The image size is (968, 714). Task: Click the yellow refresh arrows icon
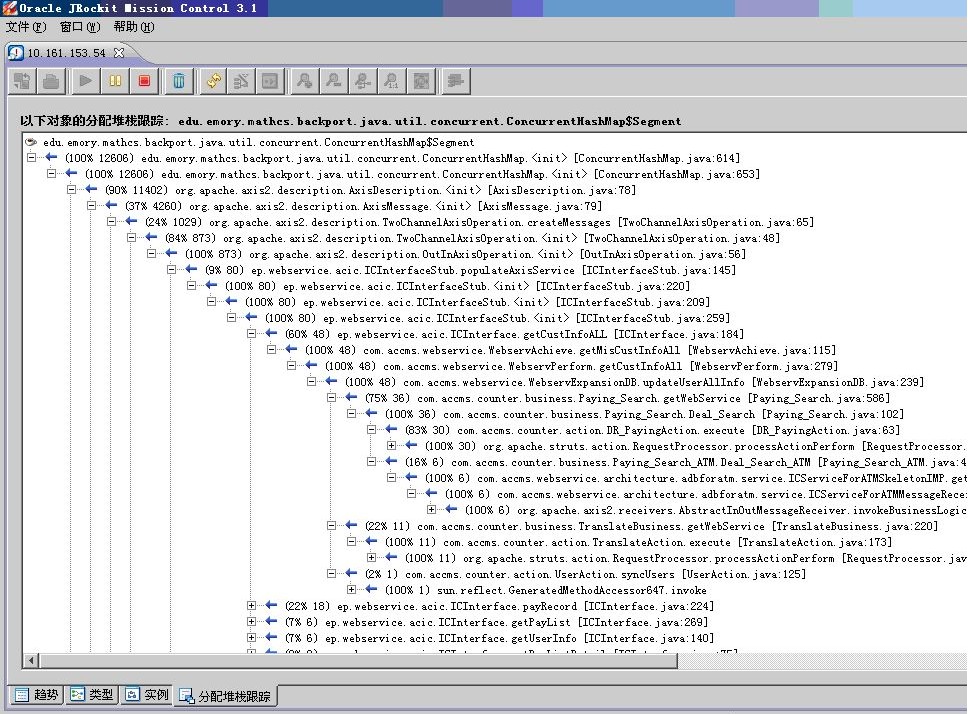click(214, 81)
